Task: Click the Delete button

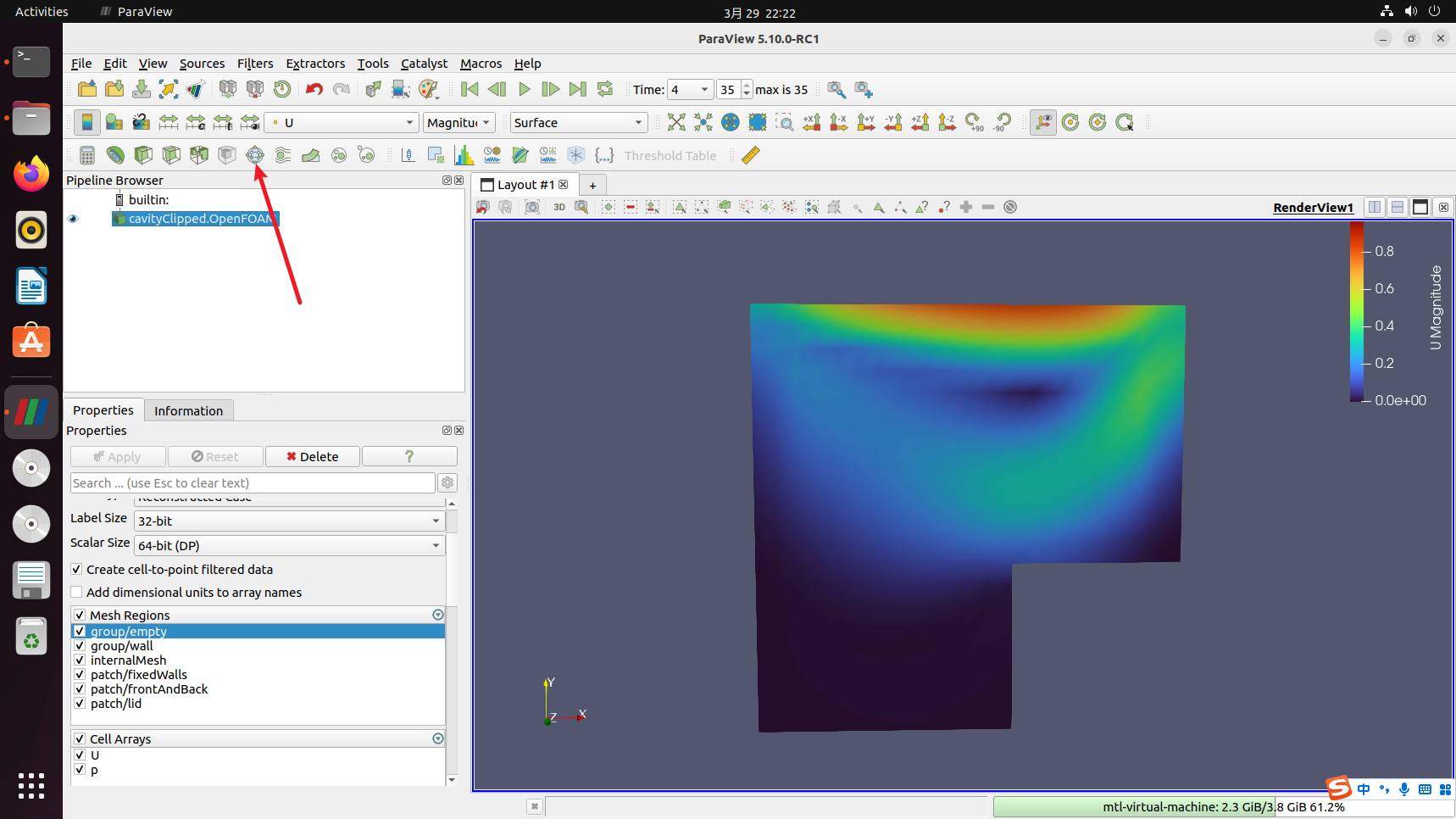Action: pos(313,456)
